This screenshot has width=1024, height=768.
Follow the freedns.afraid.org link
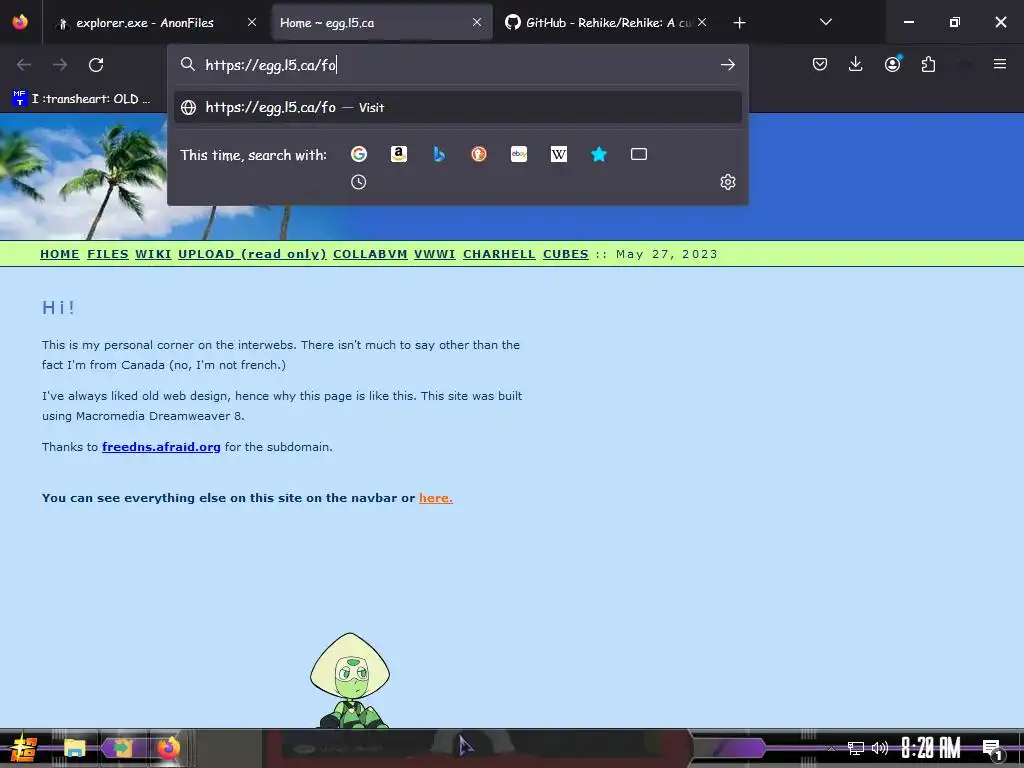161,447
